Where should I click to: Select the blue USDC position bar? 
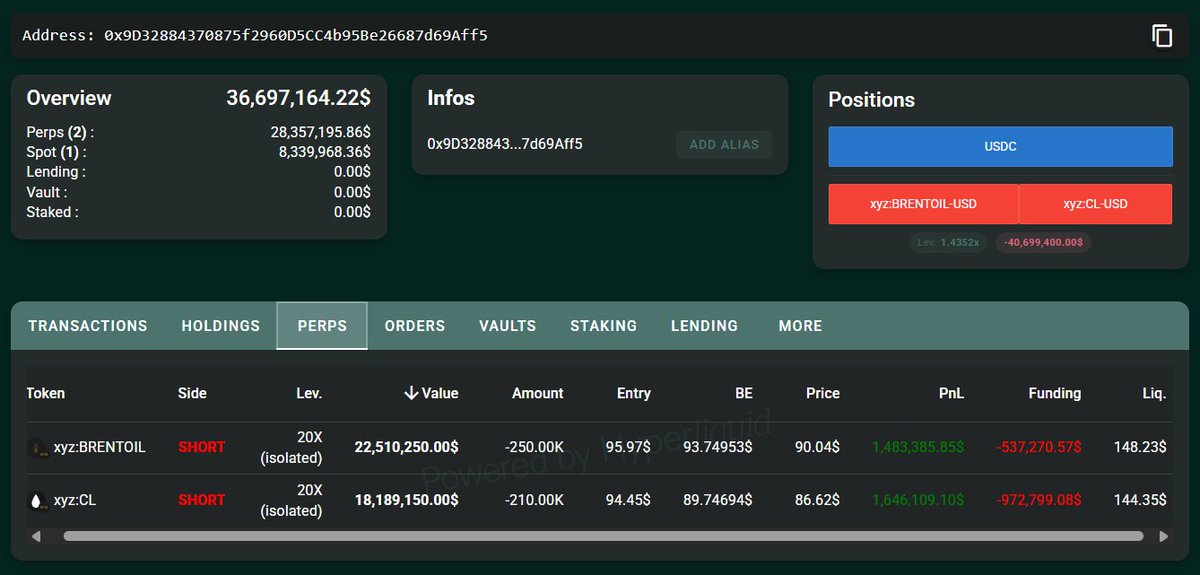(x=1000, y=146)
